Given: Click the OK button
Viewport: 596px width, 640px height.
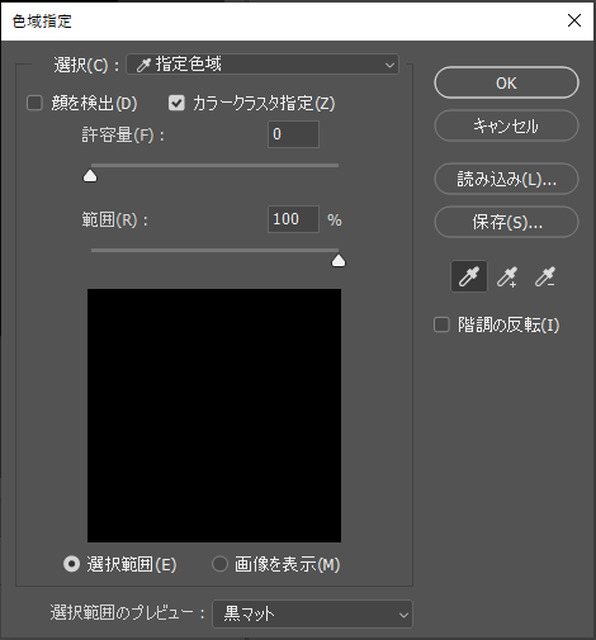Looking at the screenshot, I should [506, 83].
